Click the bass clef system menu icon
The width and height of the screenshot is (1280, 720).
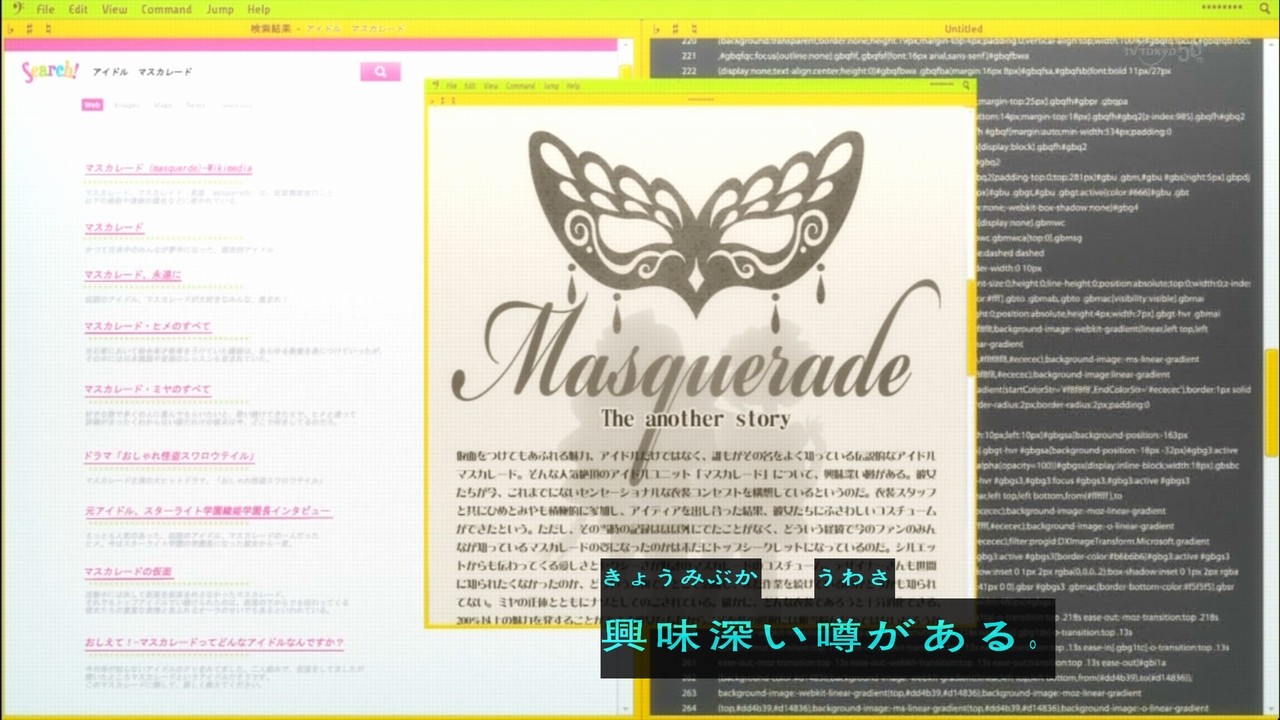click(x=17, y=9)
